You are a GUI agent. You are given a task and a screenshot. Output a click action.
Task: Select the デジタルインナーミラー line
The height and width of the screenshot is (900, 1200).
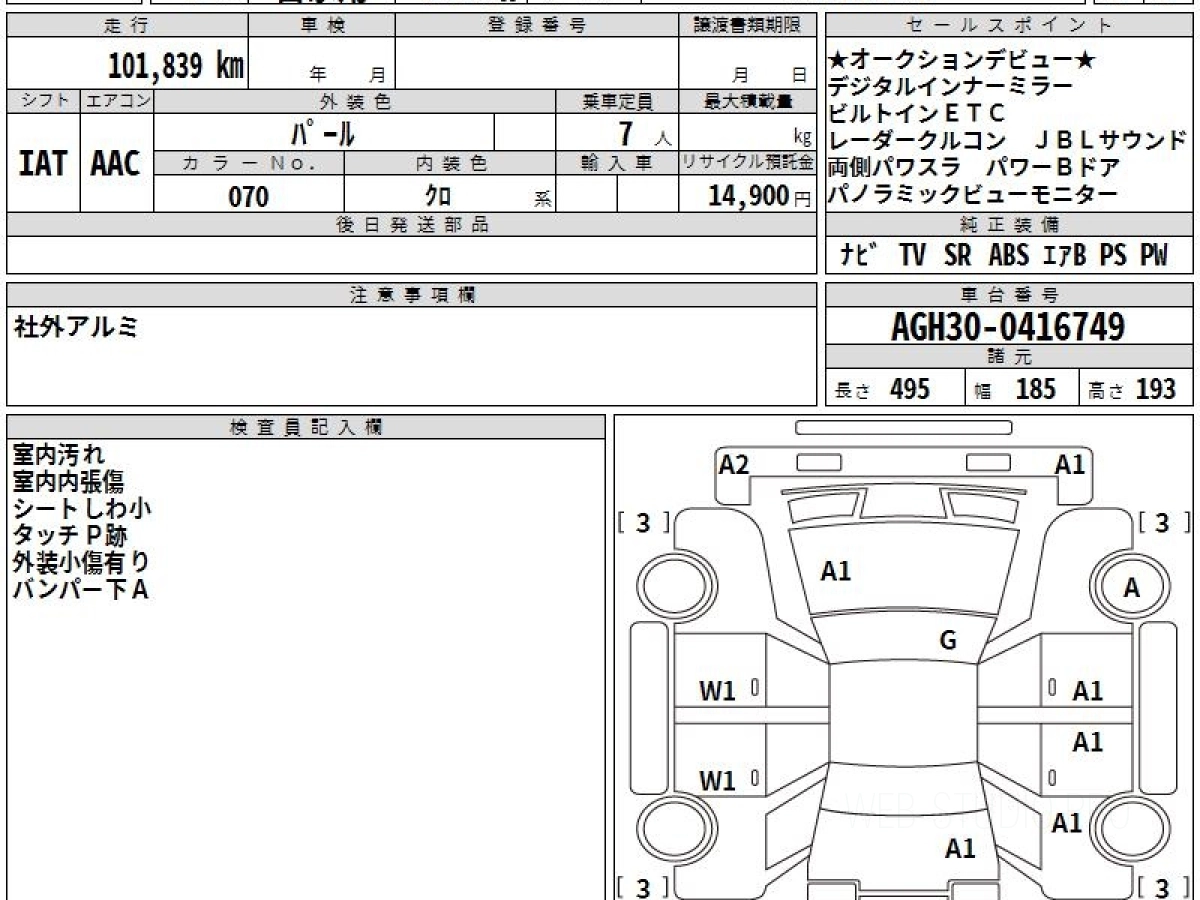pos(951,86)
